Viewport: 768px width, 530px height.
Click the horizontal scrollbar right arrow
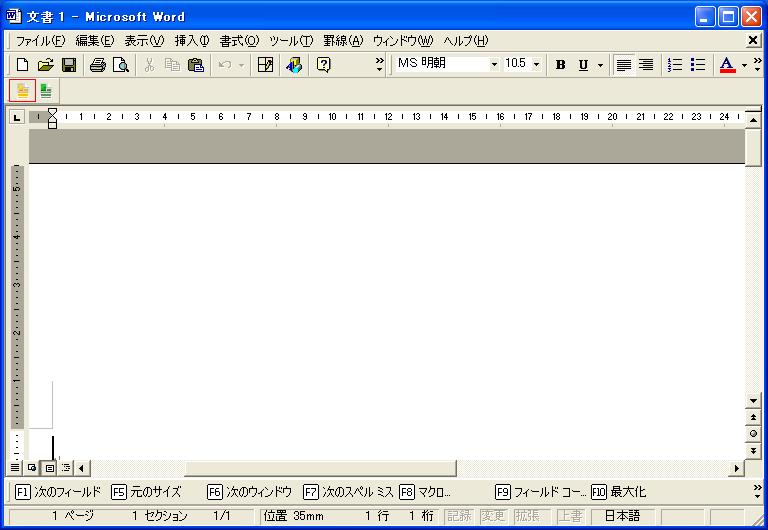[x=737, y=468]
